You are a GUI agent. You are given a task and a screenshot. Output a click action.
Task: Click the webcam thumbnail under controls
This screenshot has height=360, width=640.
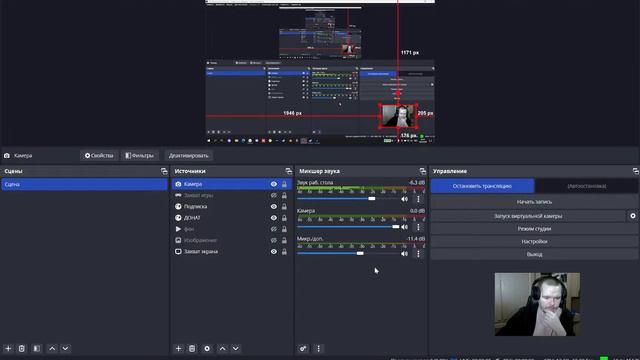pos(537,304)
